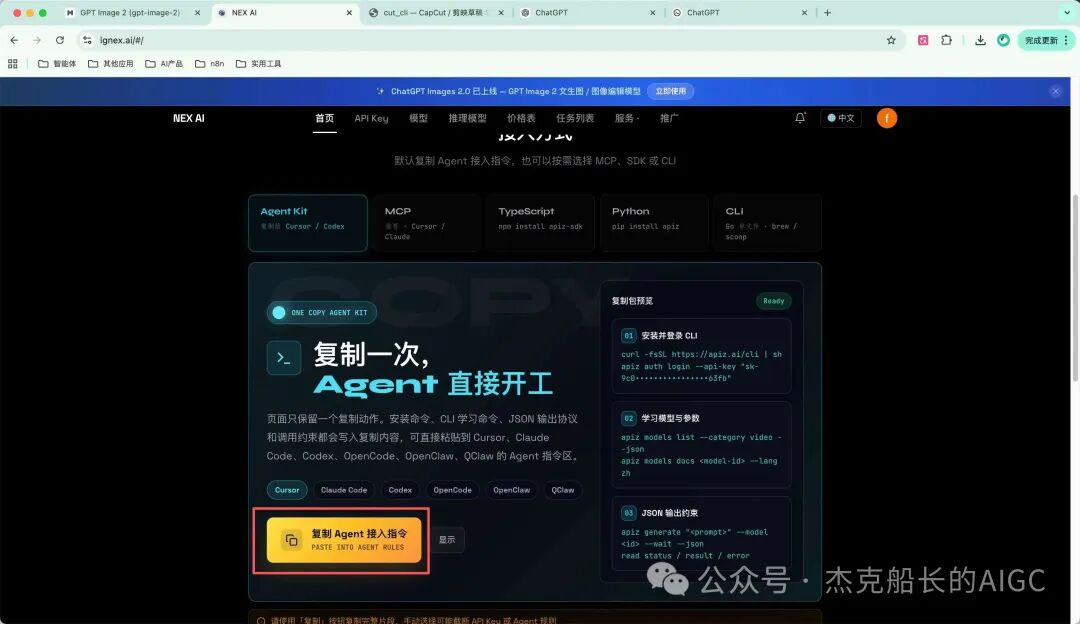The width and height of the screenshot is (1080, 624).
Task: Select the MCP integration card
Action: 426,222
